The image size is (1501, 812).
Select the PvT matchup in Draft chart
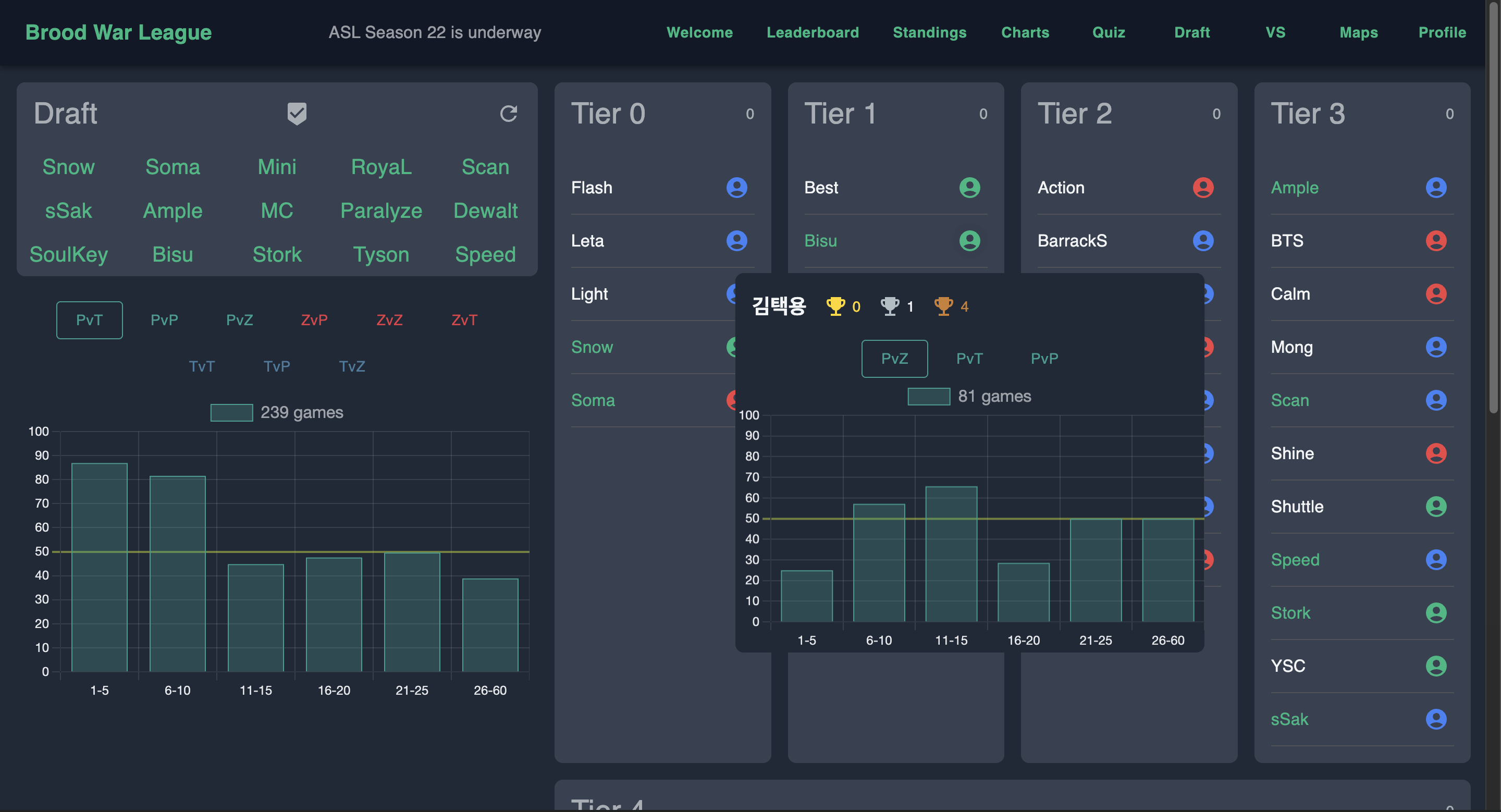click(89, 320)
